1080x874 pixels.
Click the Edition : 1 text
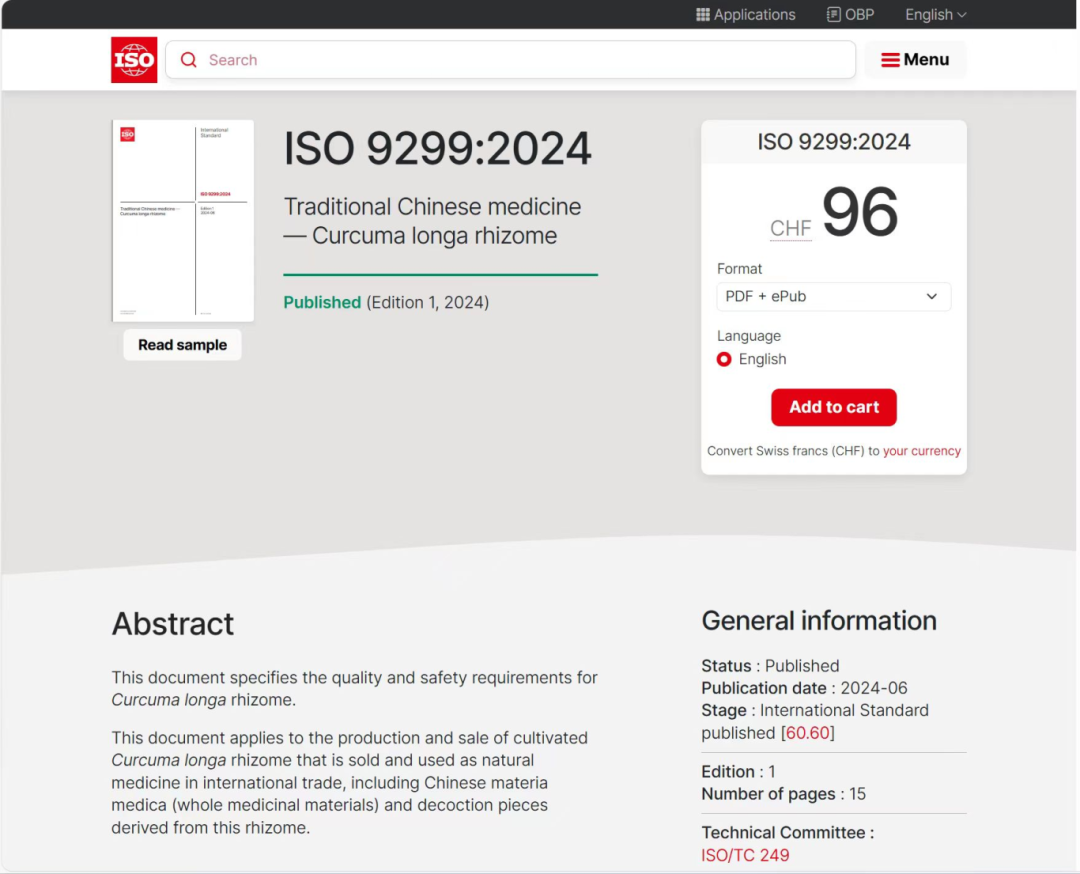738,771
